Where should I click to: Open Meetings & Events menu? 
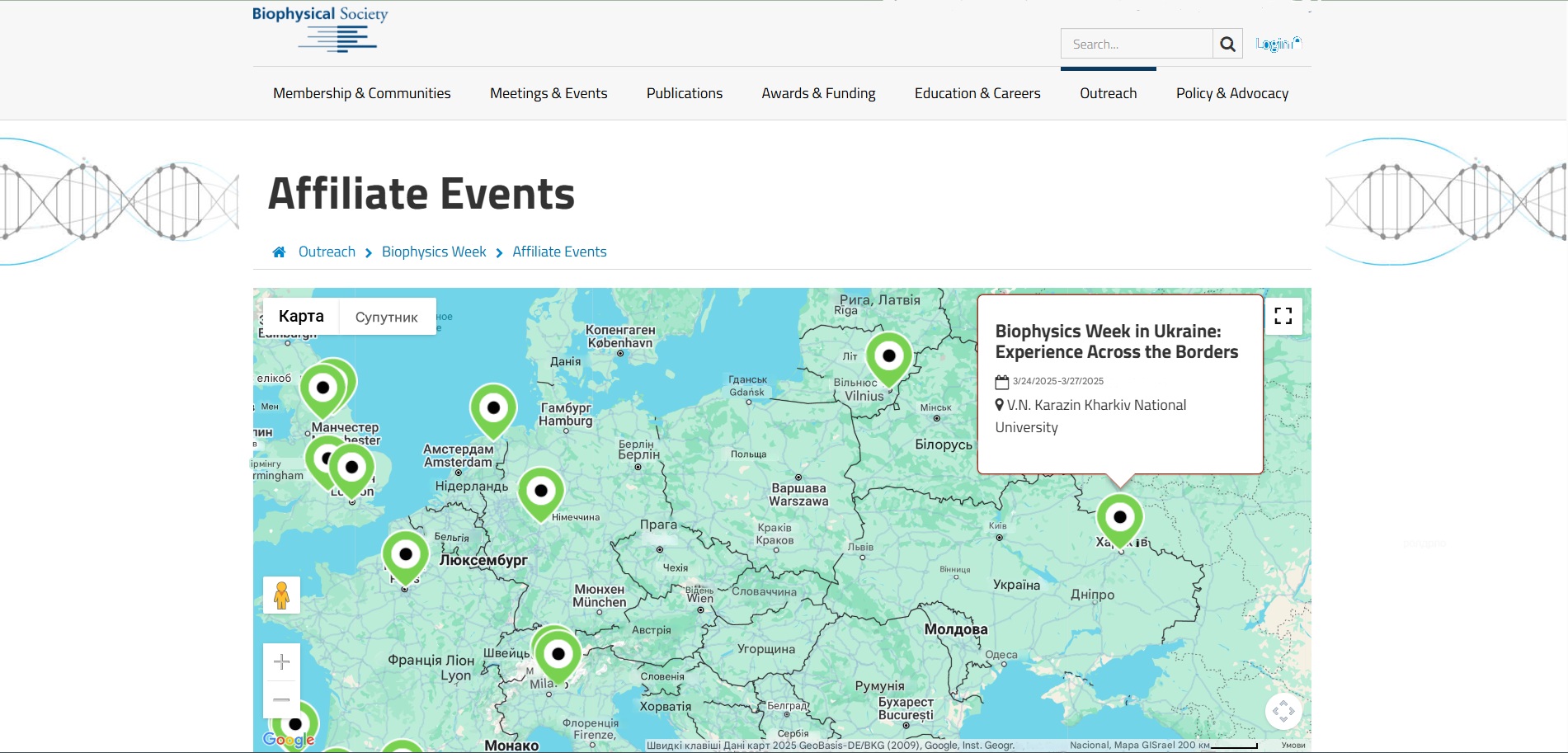[549, 93]
